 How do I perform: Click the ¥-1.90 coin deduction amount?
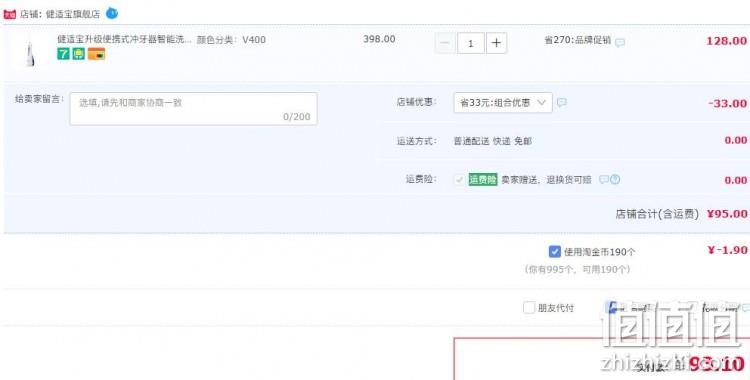(x=727, y=250)
